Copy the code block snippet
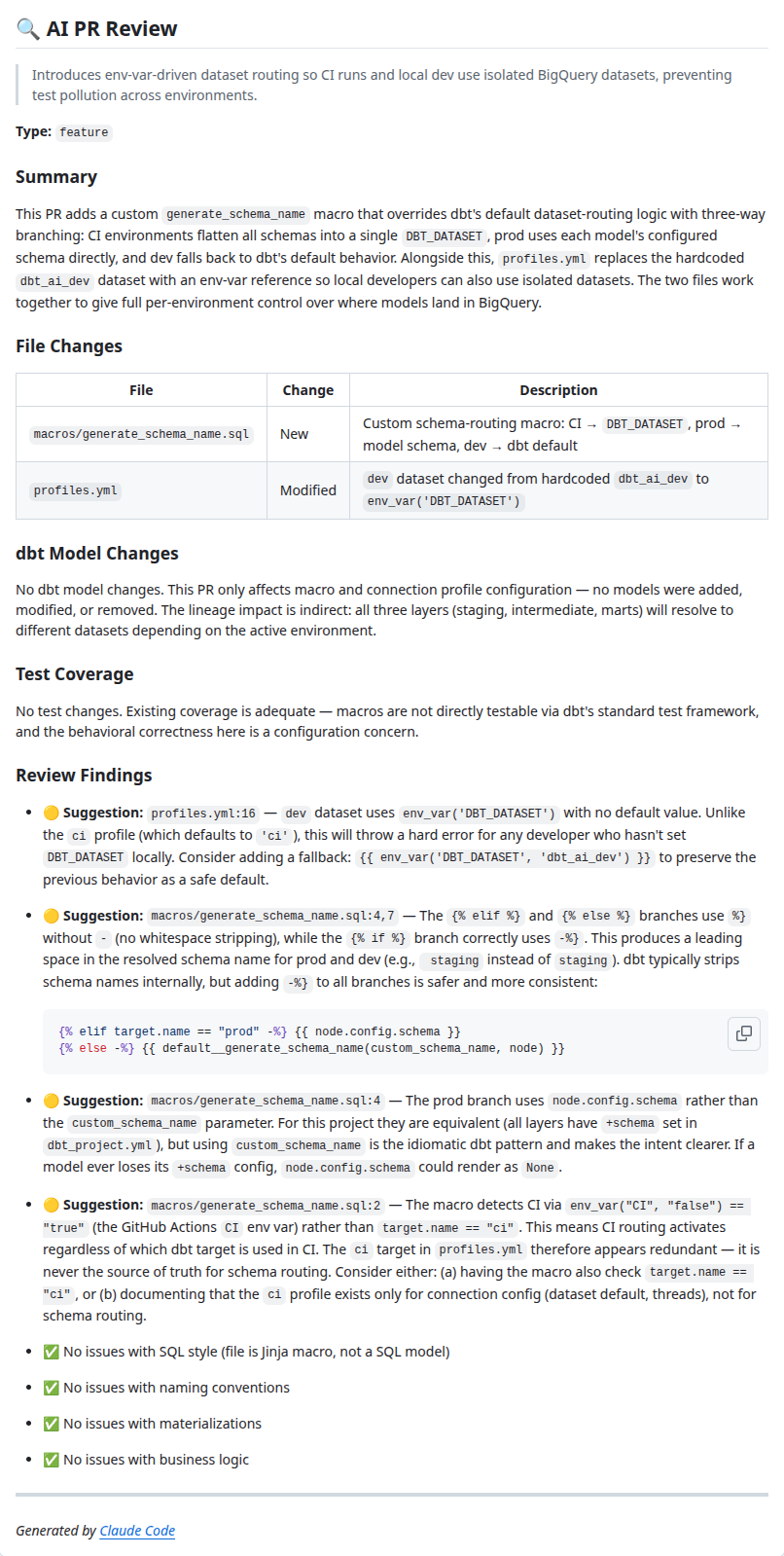This screenshot has width=784, height=1556. click(744, 1033)
